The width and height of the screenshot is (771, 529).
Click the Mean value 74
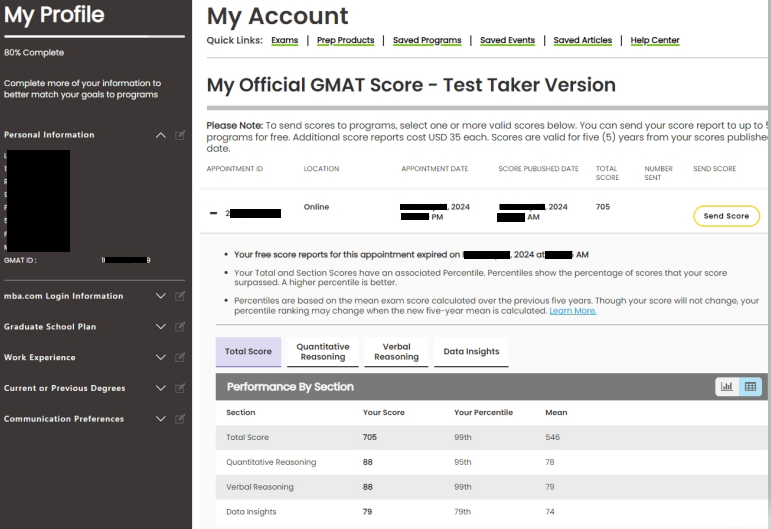(x=550, y=512)
